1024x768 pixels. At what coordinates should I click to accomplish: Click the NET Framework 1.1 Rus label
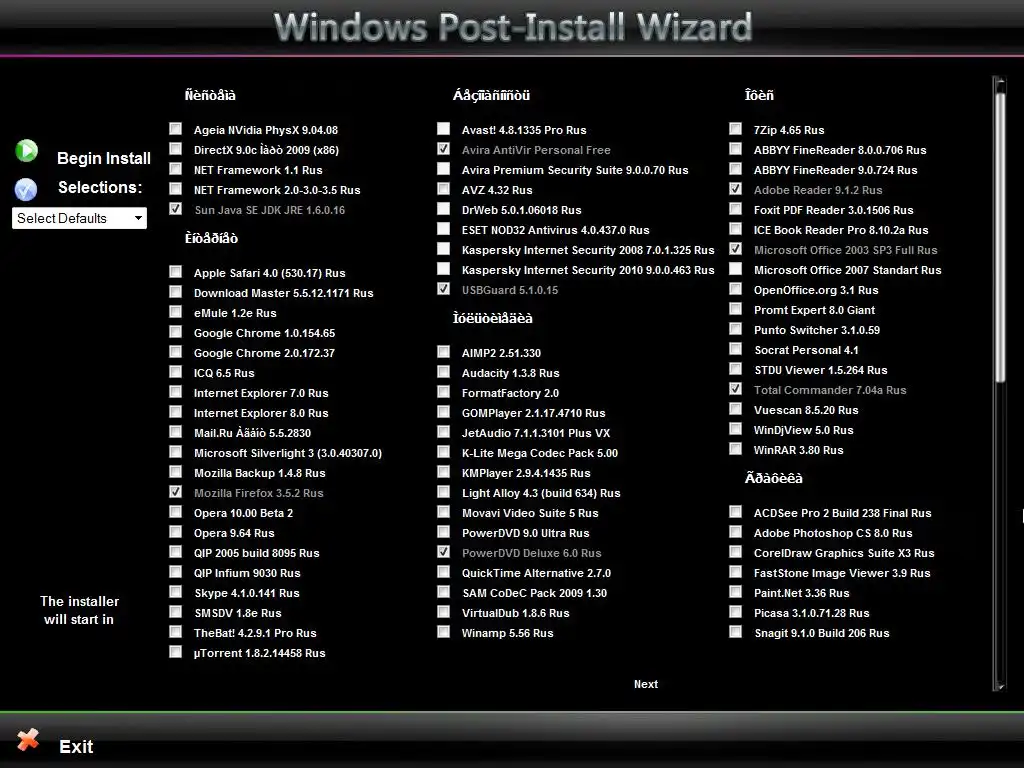tap(258, 170)
